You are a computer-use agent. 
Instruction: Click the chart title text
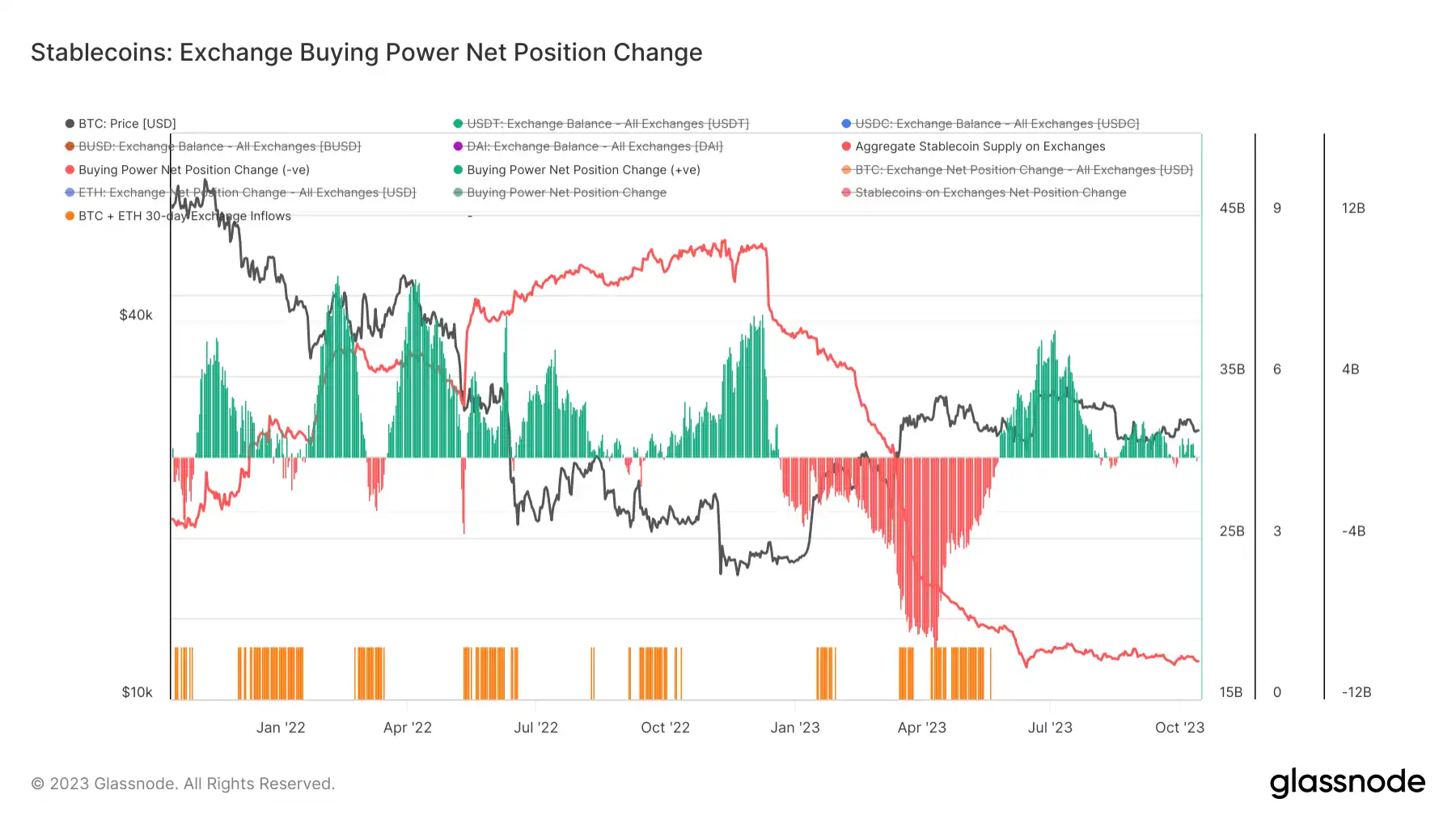[x=366, y=53]
